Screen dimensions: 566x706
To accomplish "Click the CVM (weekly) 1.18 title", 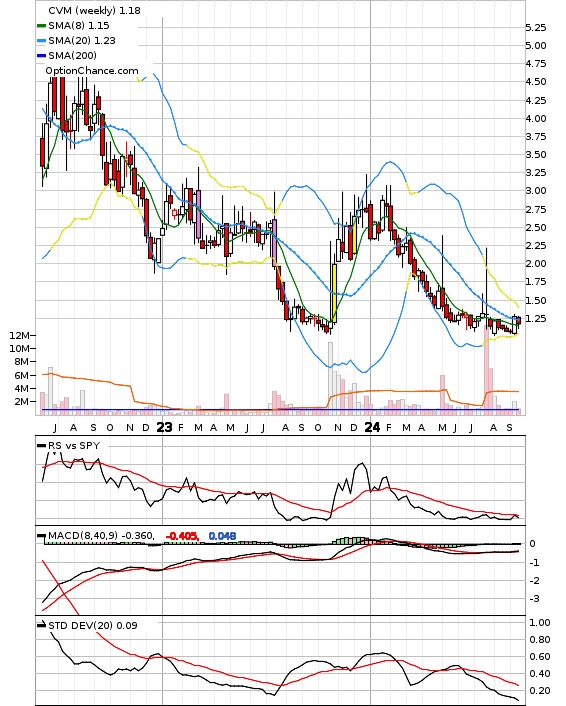I will pyautogui.click(x=94, y=10).
